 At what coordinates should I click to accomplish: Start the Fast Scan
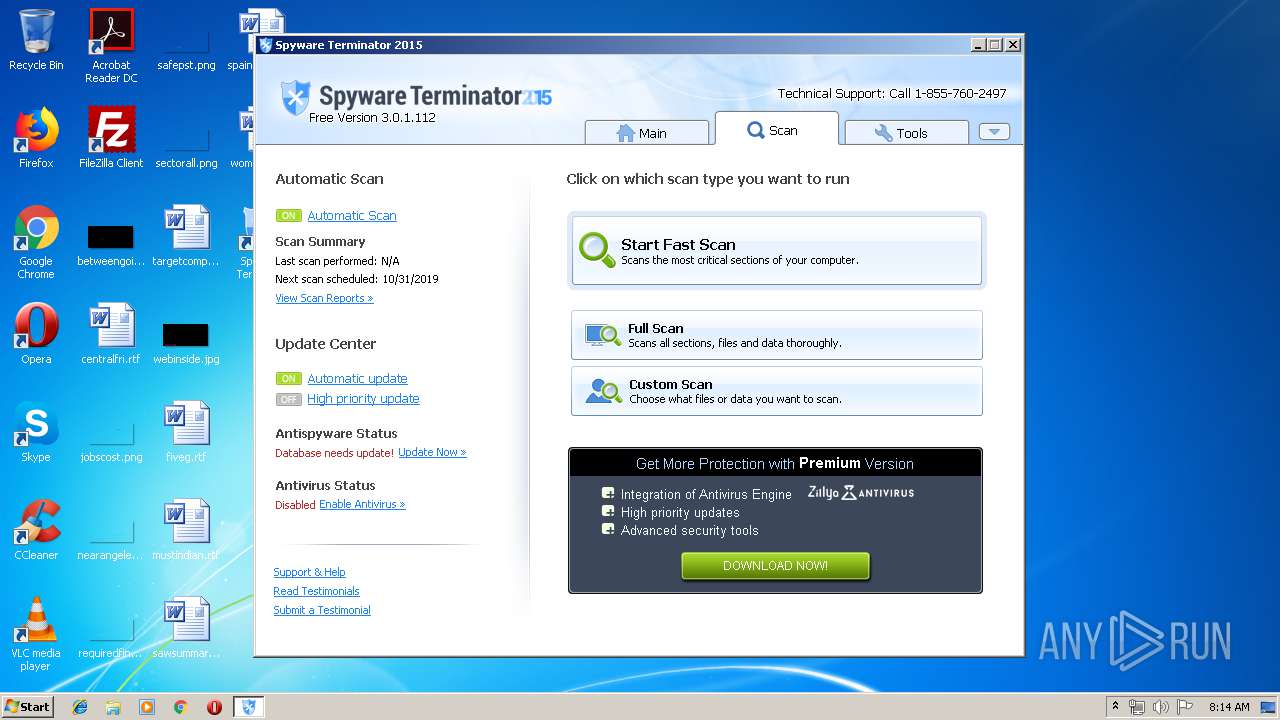tap(777, 251)
